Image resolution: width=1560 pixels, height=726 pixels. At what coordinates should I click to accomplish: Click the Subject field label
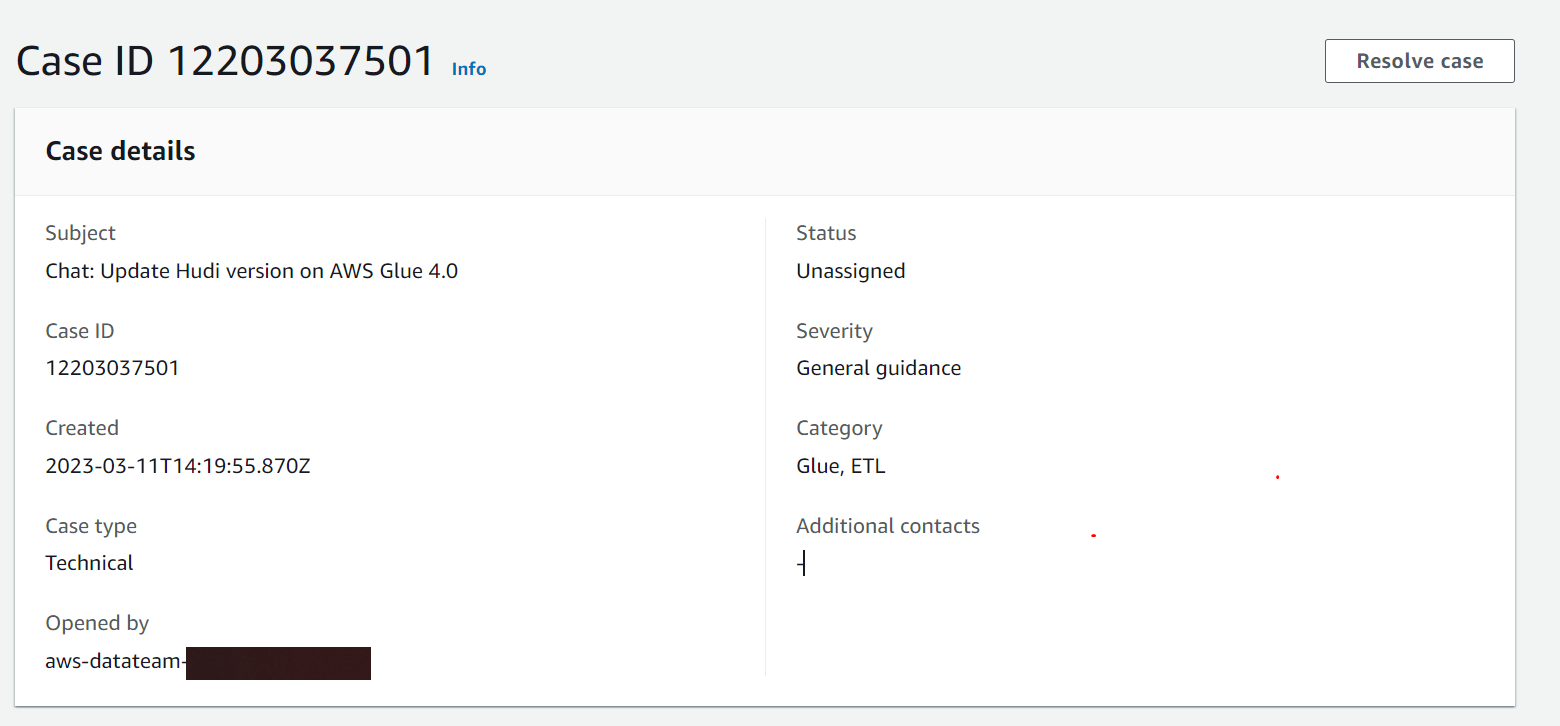[x=81, y=233]
